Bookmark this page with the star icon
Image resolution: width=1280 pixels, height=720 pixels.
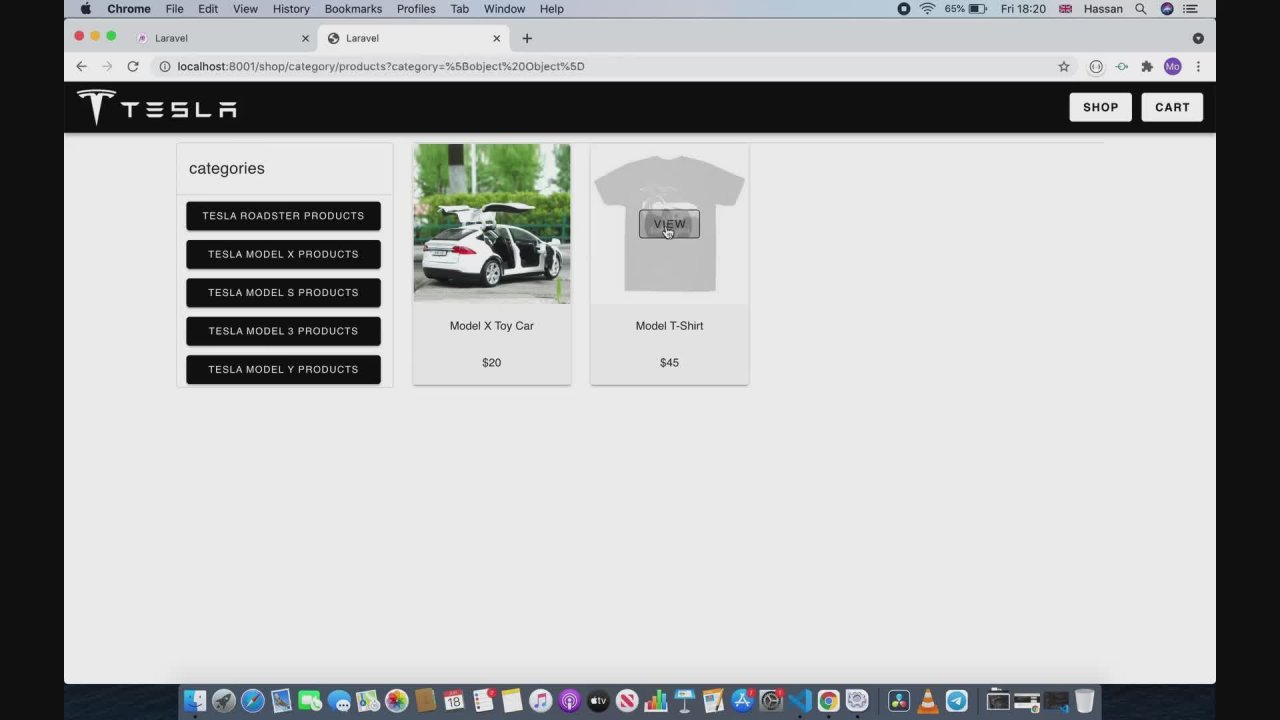point(1064,66)
